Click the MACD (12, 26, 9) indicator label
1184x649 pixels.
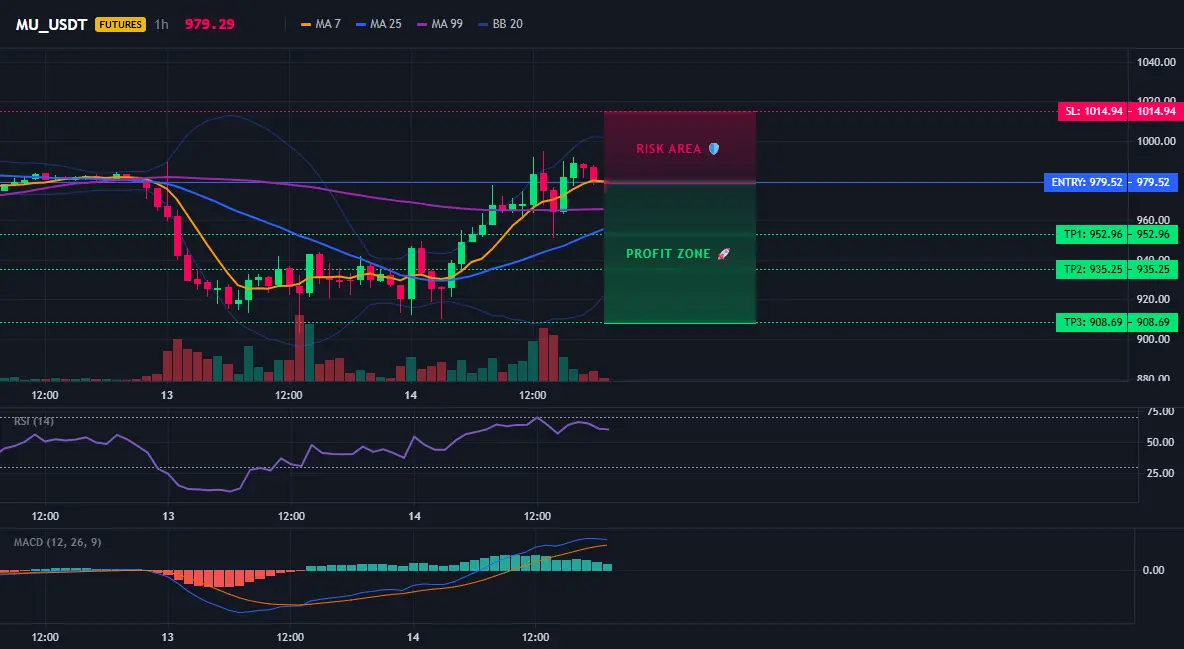pyautogui.click(x=57, y=542)
